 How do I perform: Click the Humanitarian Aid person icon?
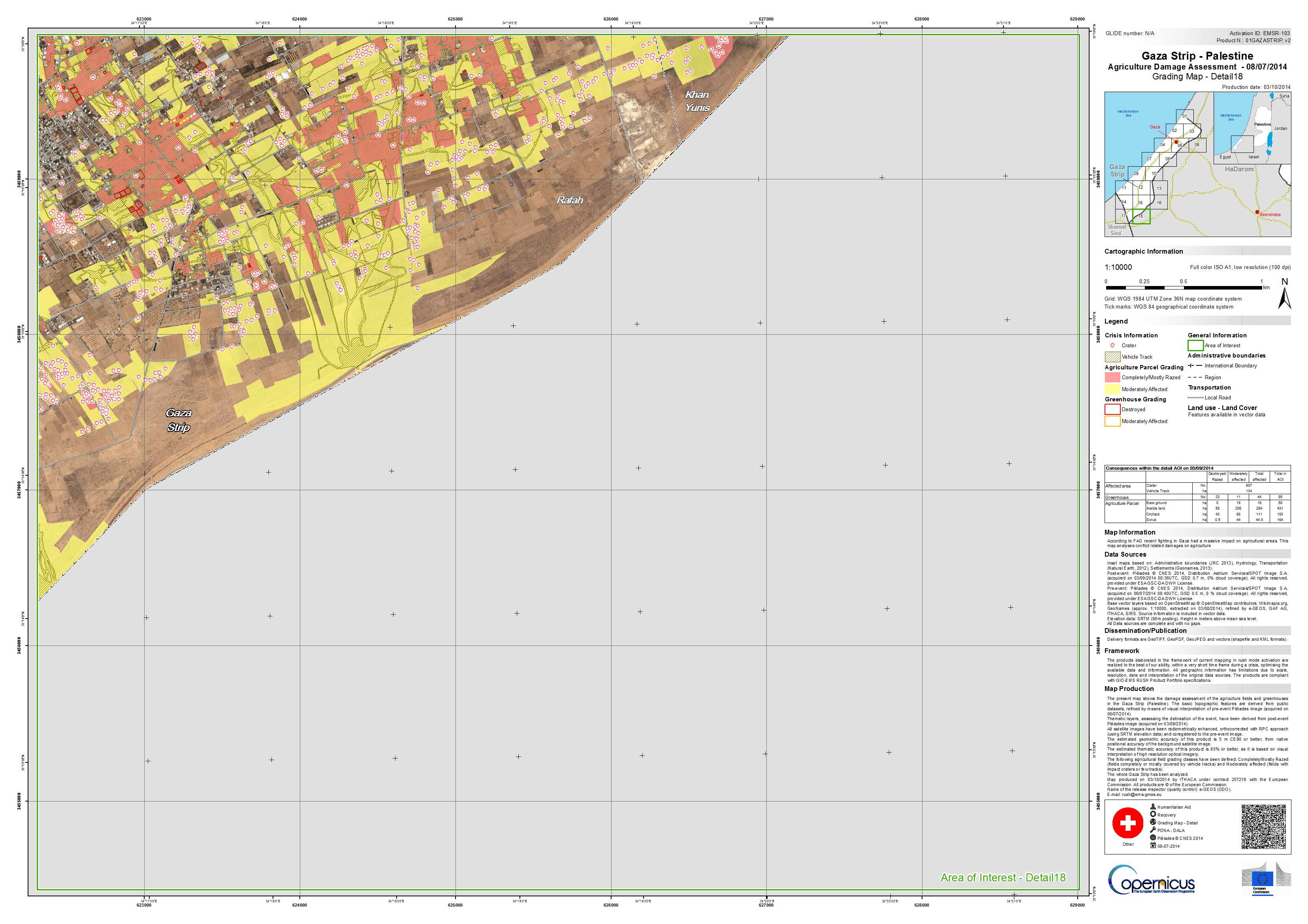click(x=1153, y=807)
